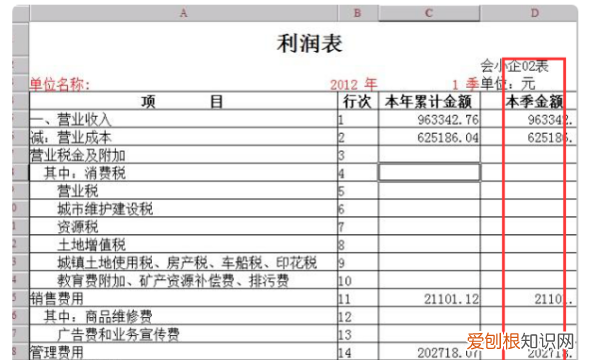Click the 会小企02表 label

pos(514,66)
